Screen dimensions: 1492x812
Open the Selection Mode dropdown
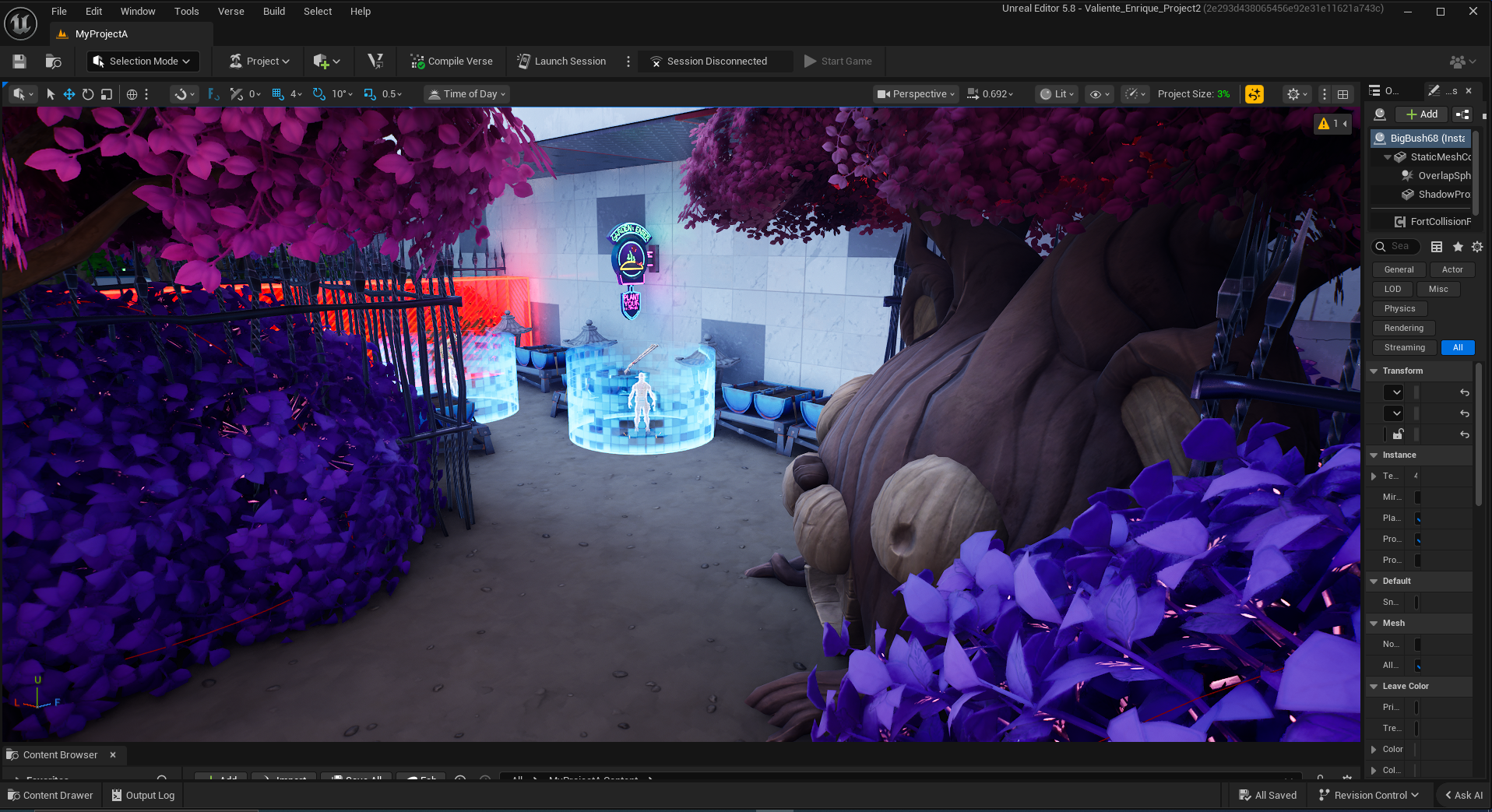pyautogui.click(x=143, y=62)
